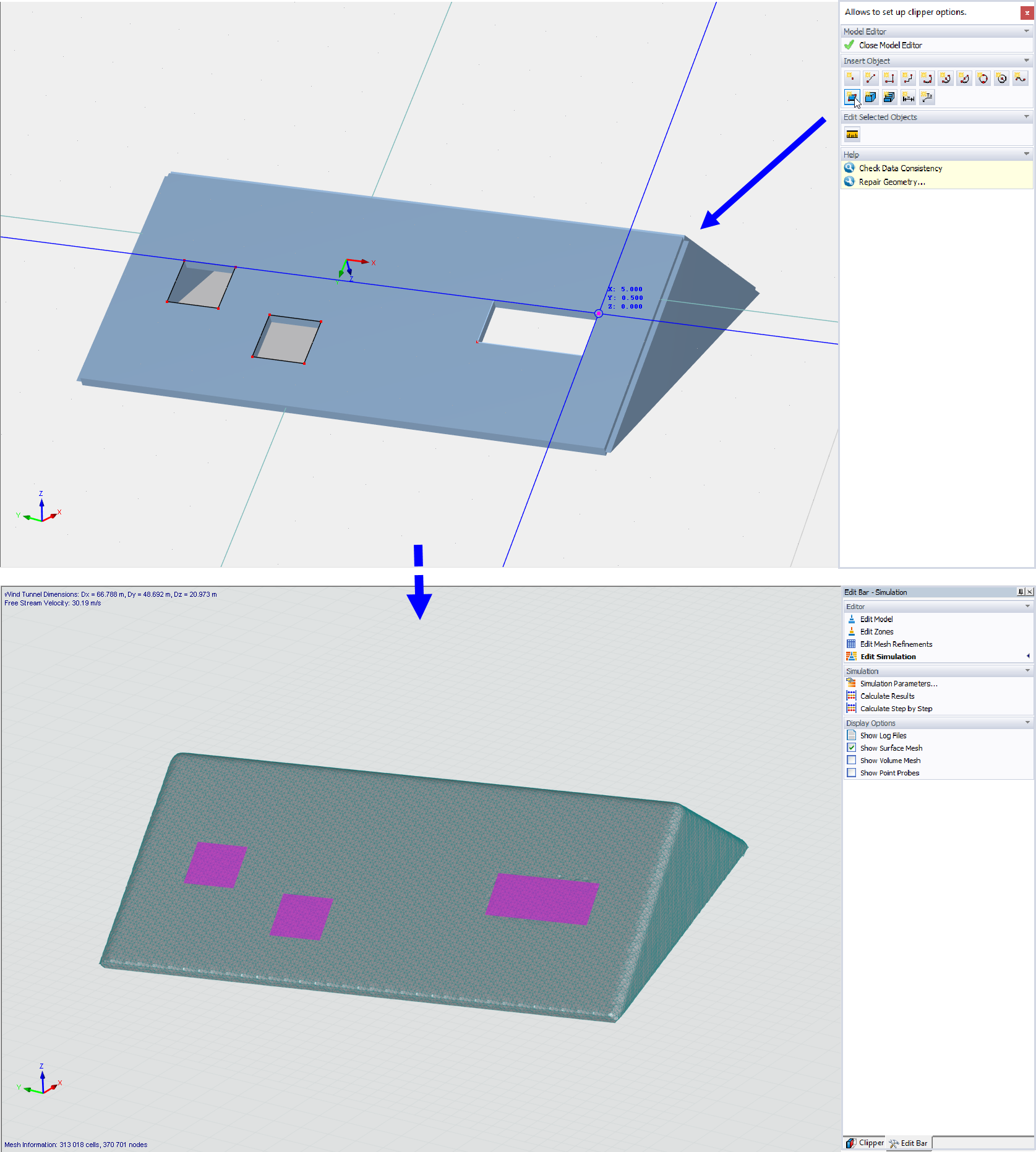This screenshot has width=1036, height=1152.
Task: Enable Show Point Probes checkbox
Action: tap(852, 772)
